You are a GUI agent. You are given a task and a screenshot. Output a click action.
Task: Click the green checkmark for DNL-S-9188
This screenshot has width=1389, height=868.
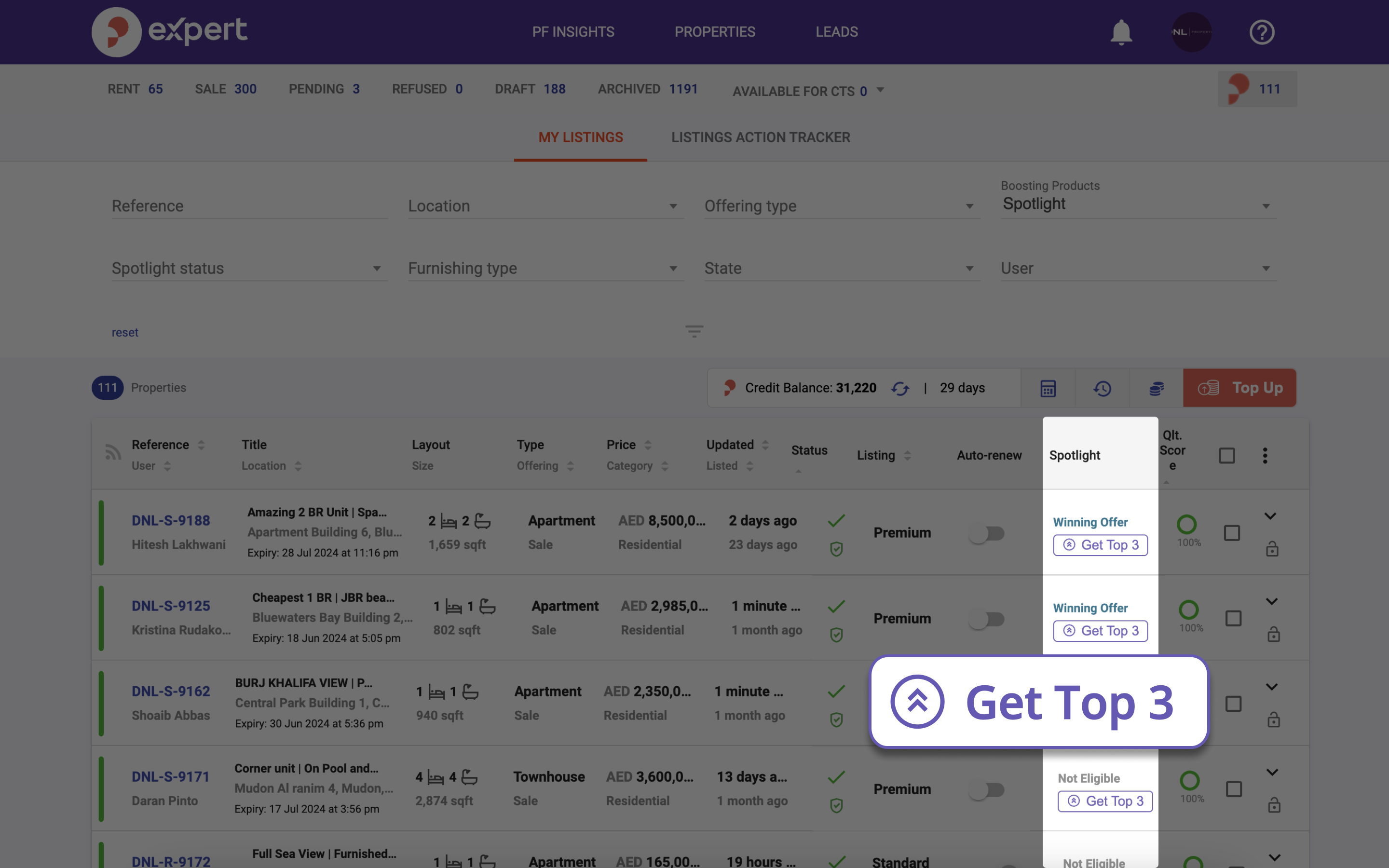pos(836,521)
